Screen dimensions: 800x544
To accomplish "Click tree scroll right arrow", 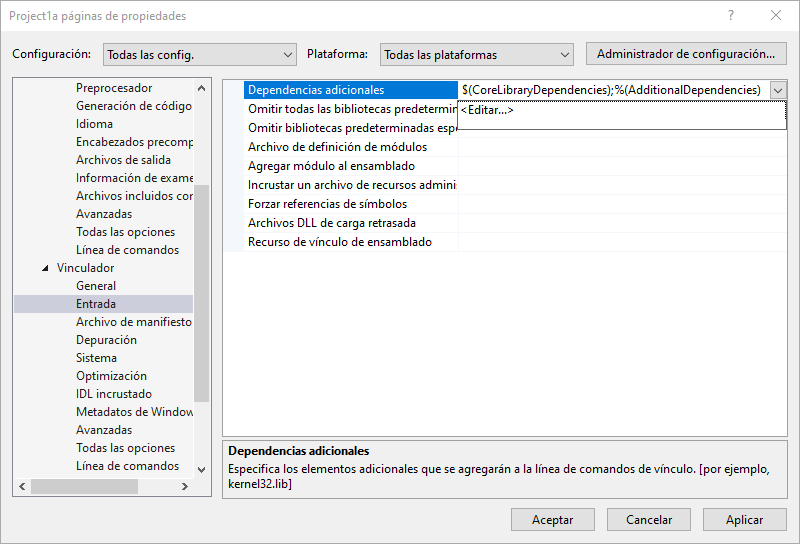I will 185,487.
